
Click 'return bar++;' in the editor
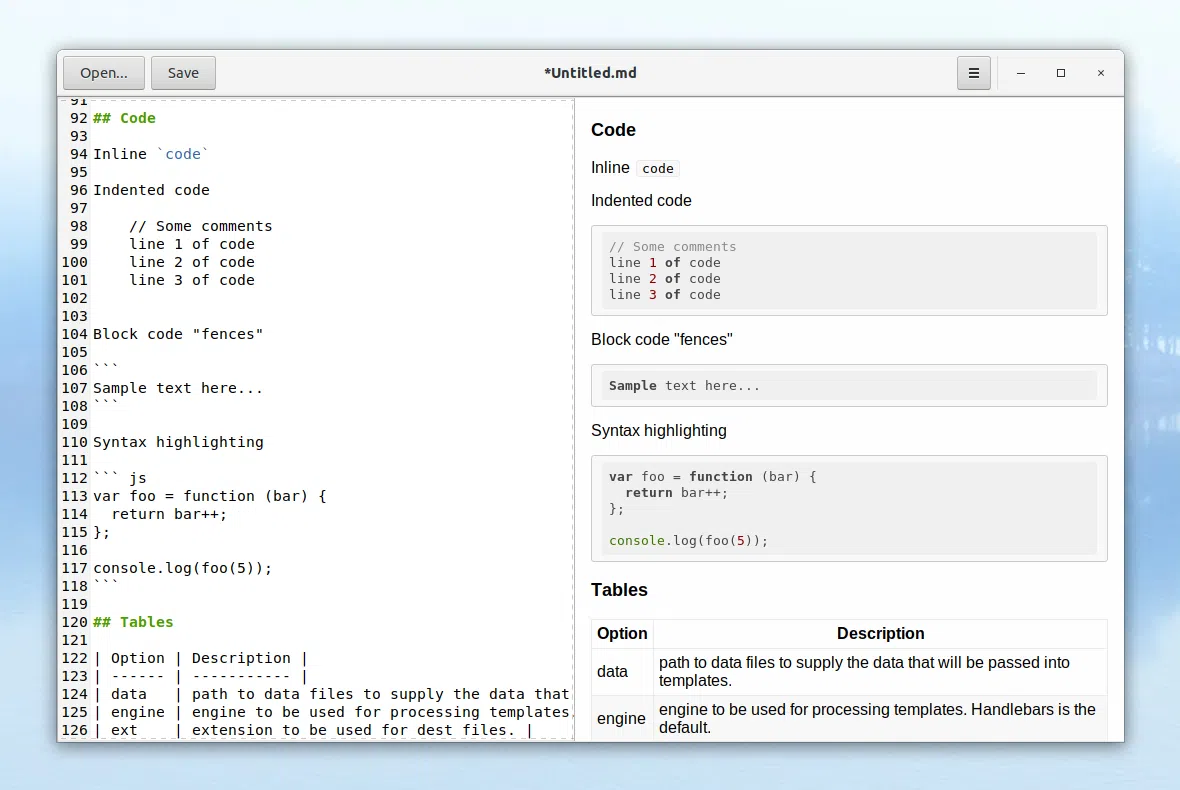pos(169,515)
